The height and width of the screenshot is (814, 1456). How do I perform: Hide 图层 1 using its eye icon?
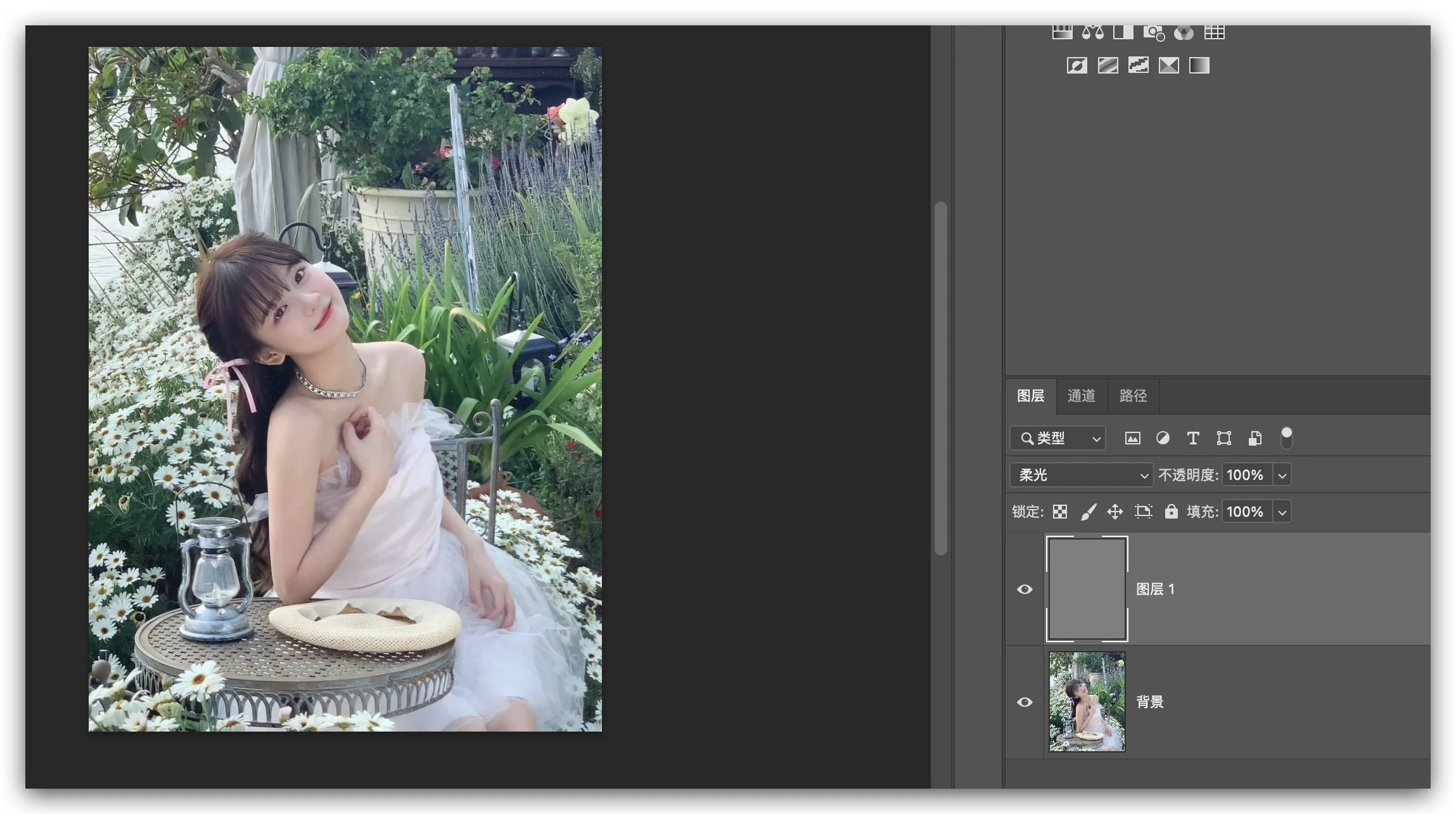tap(1025, 589)
